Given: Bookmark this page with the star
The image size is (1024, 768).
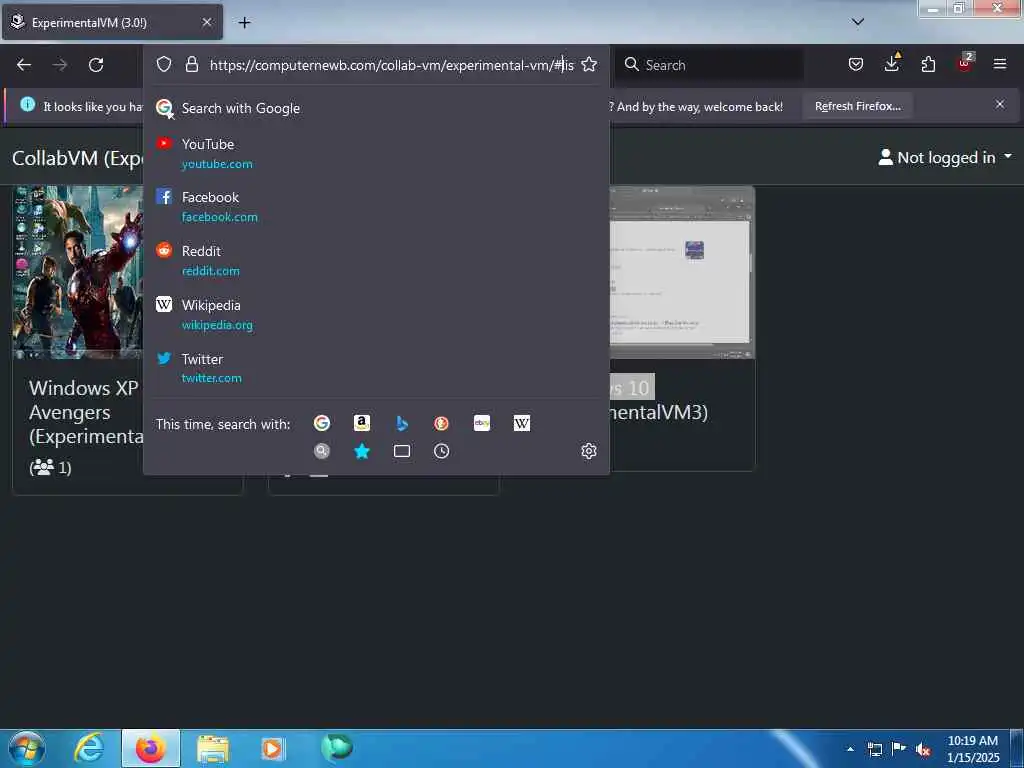Looking at the screenshot, I should coord(589,64).
